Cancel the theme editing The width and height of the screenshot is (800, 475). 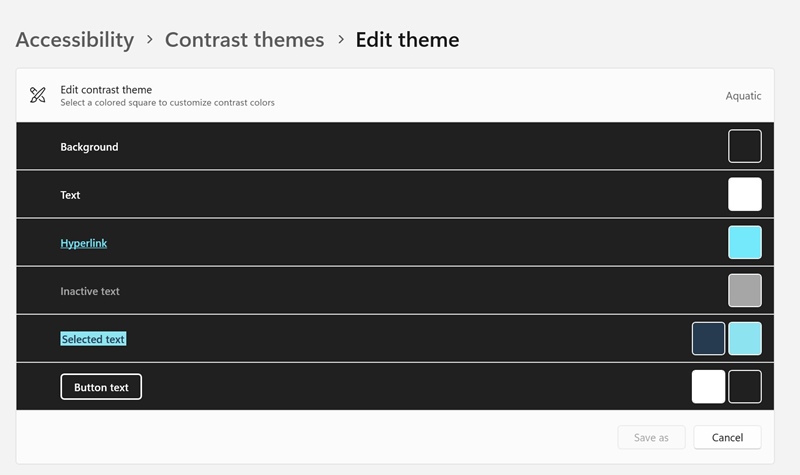click(x=727, y=437)
